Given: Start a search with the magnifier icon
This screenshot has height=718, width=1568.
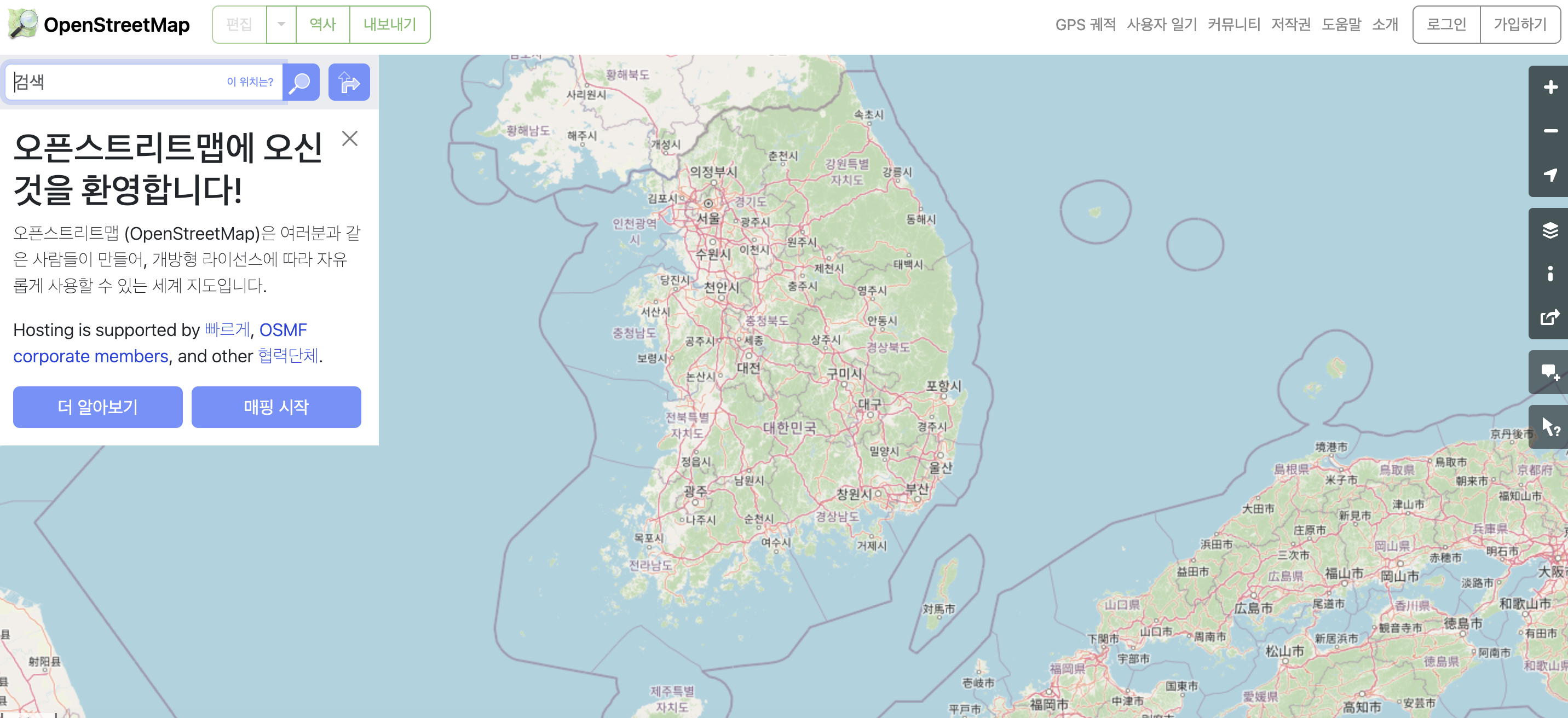Looking at the screenshot, I should coord(300,82).
